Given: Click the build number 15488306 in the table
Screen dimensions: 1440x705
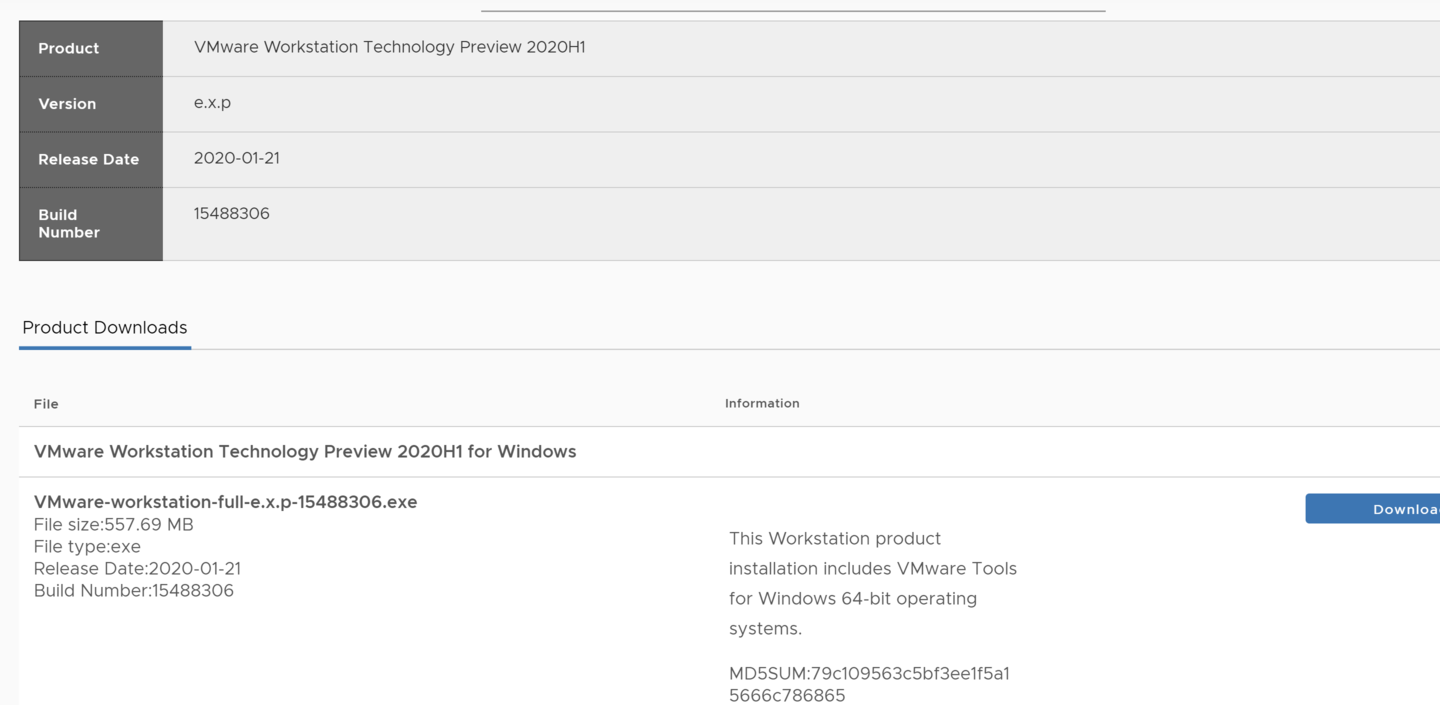Looking at the screenshot, I should 232,213.
